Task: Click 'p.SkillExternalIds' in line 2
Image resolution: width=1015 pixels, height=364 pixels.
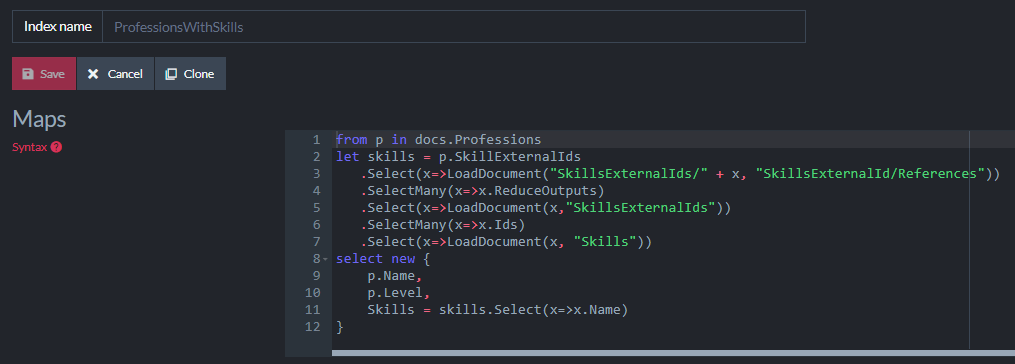Action: click(509, 157)
